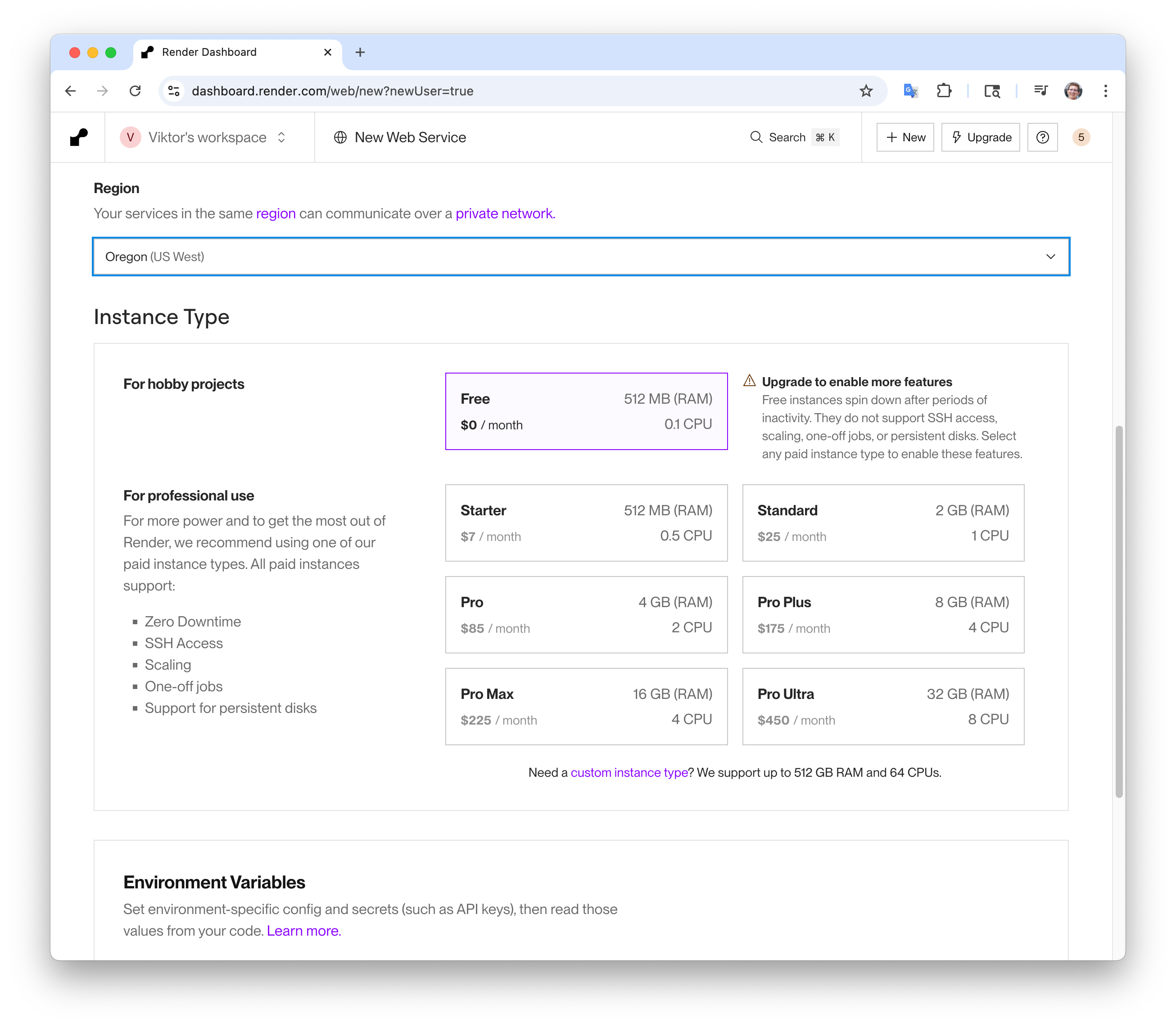Choose the Pro Ultra instance type

tap(882, 706)
